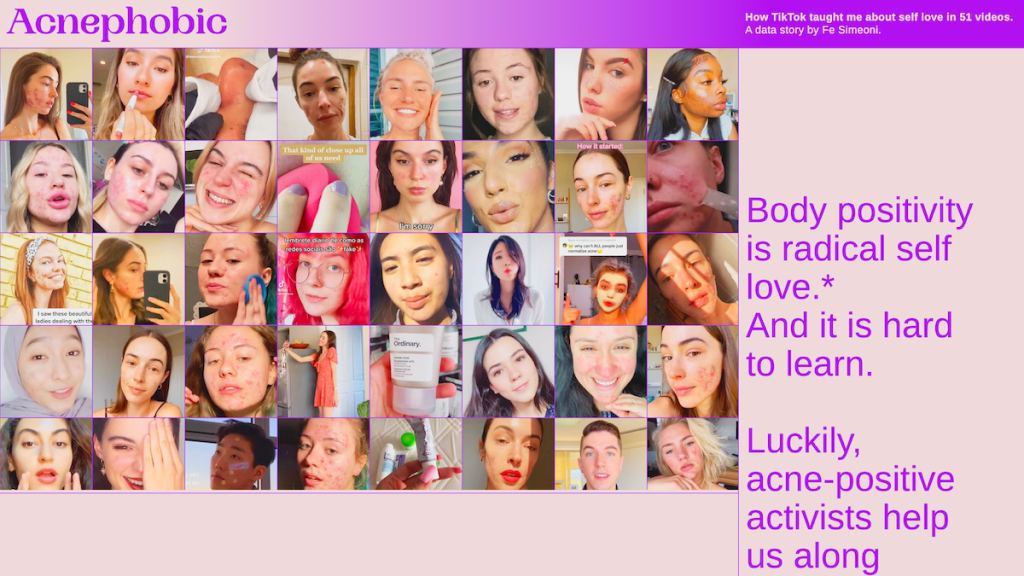Open the red phone mirror selfie thumbnail
The width and height of the screenshot is (1024, 576).
(x=46, y=94)
